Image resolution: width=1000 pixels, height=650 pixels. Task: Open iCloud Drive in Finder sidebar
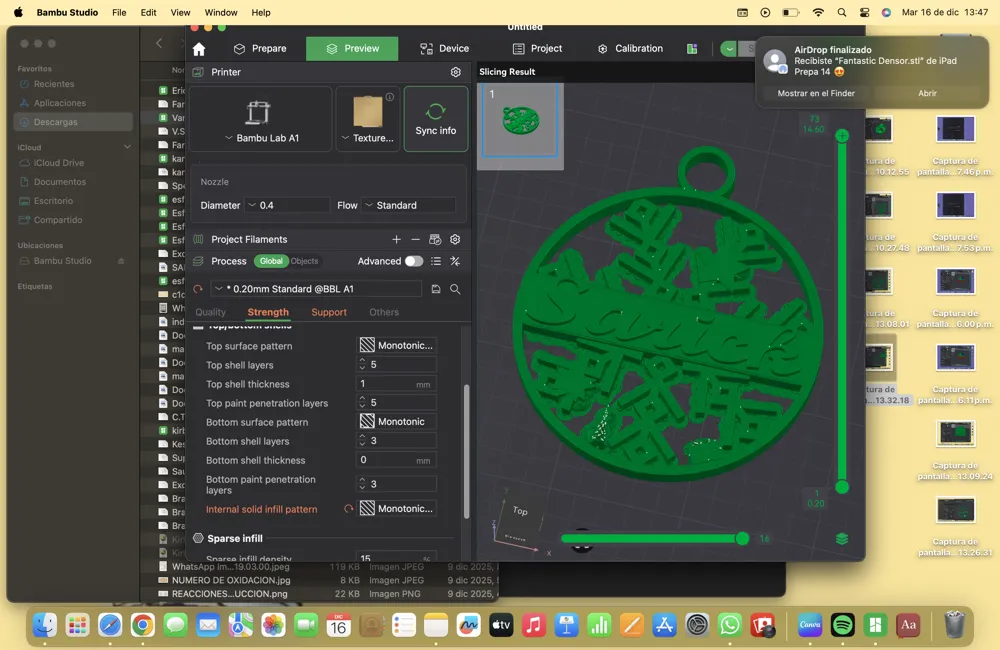tap(59, 163)
